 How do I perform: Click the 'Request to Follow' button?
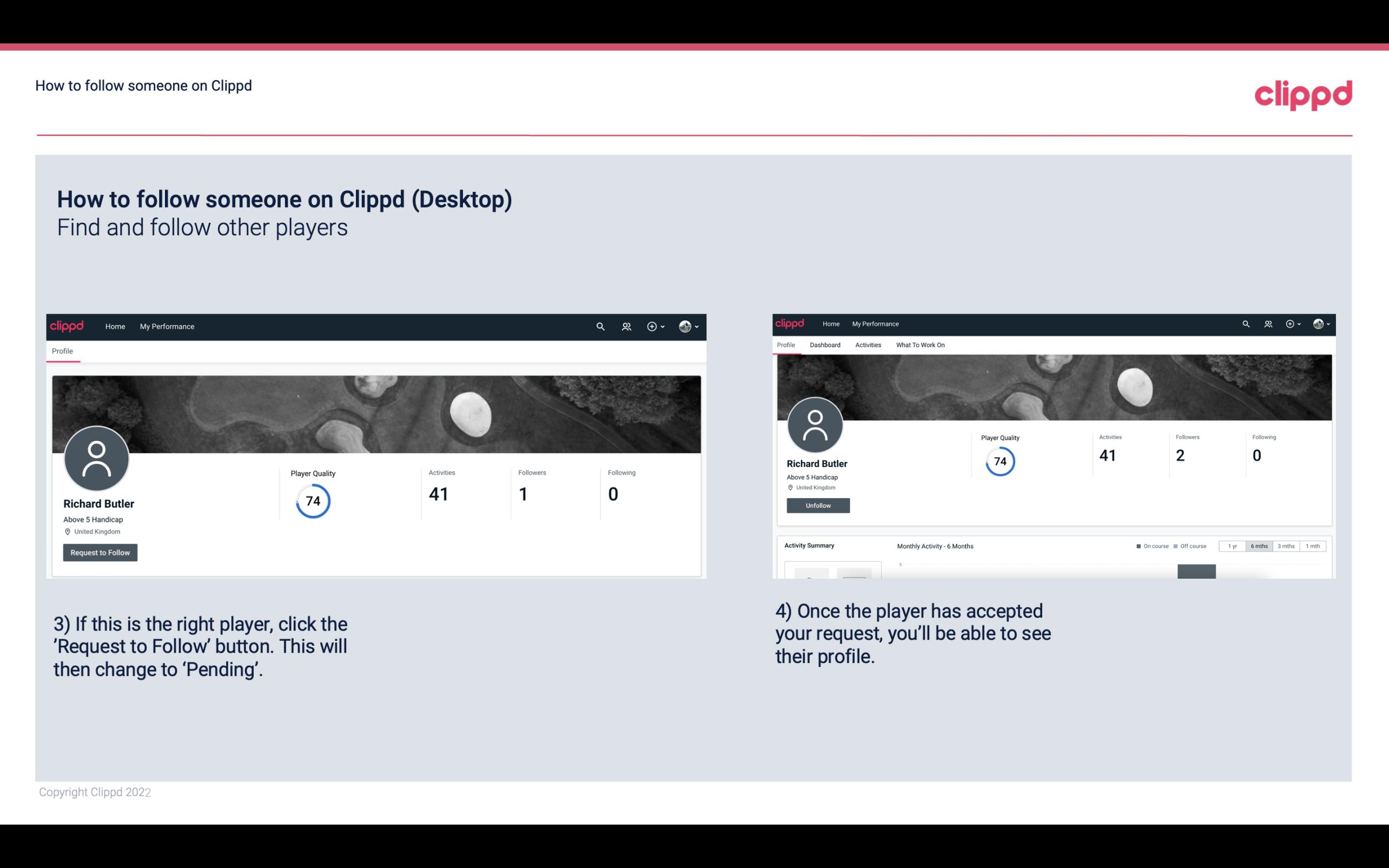pyautogui.click(x=100, y=552)
